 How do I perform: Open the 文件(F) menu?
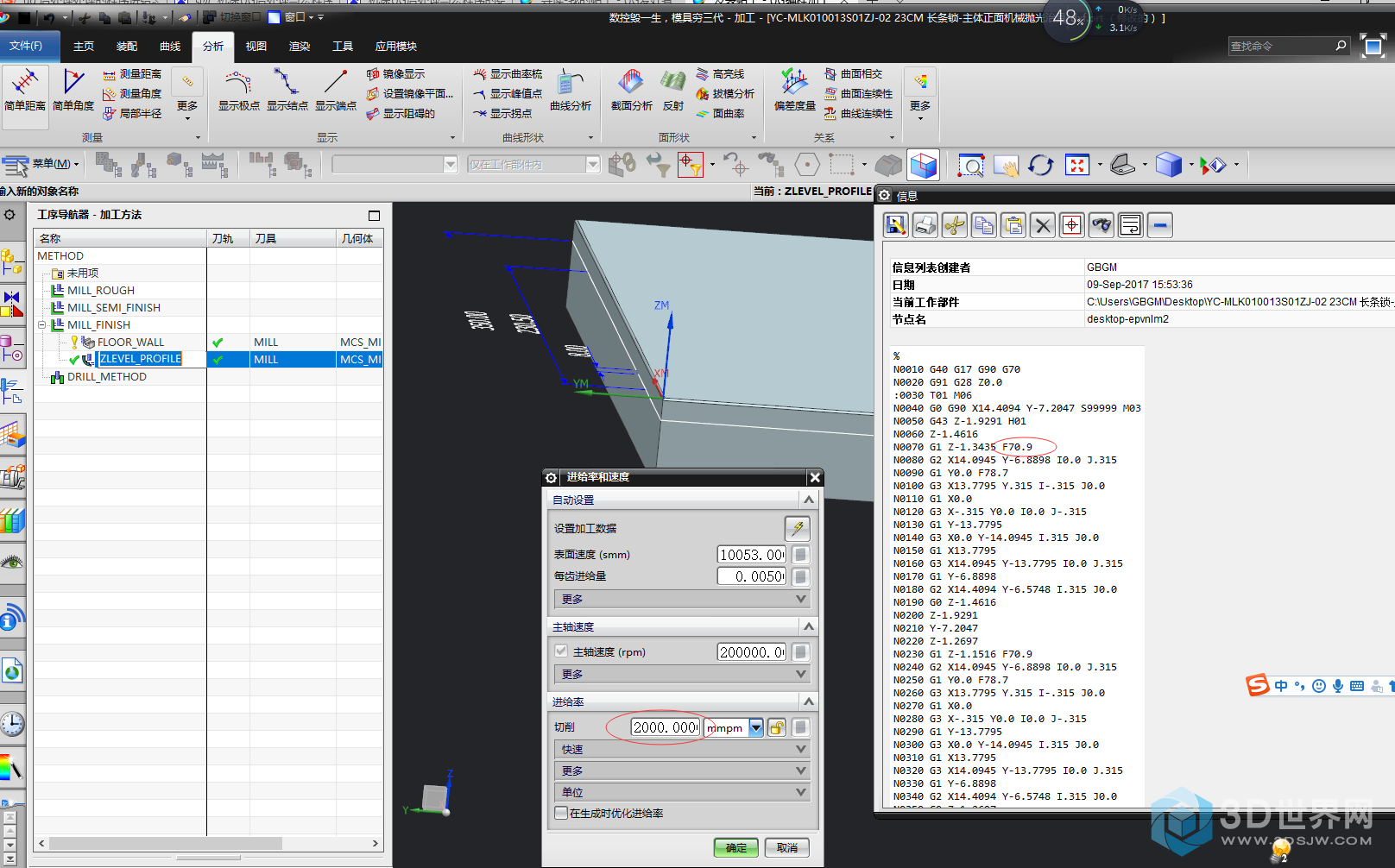(29, 47)
